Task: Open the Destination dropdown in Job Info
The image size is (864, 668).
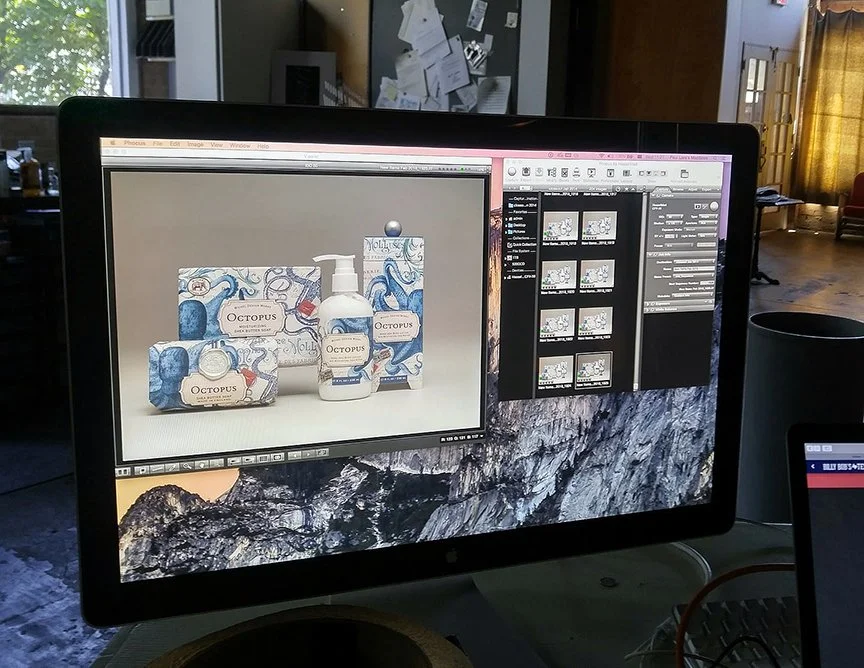Action: tap(694, 261)
